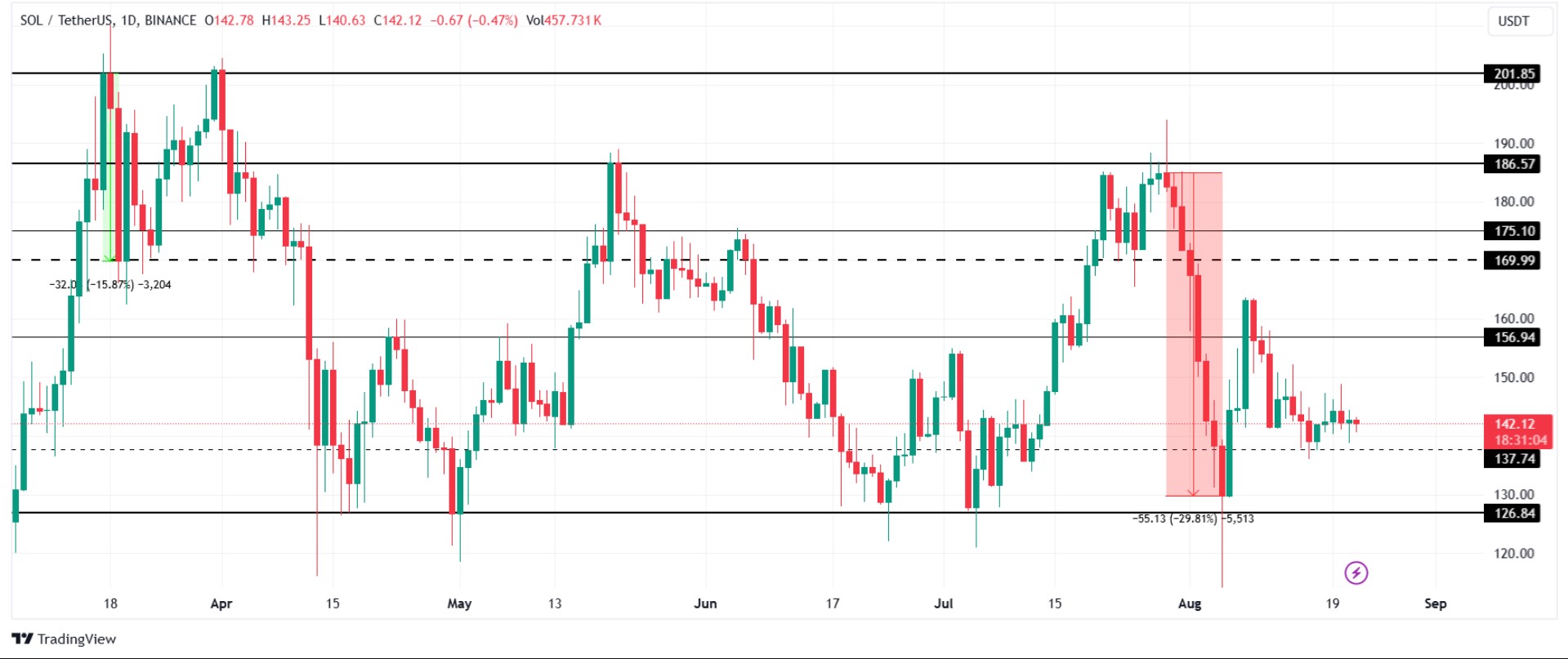1568x659 pixels.
Task: Click the SOL / TetherUS symbol title
Action: [x=65, y=20]
